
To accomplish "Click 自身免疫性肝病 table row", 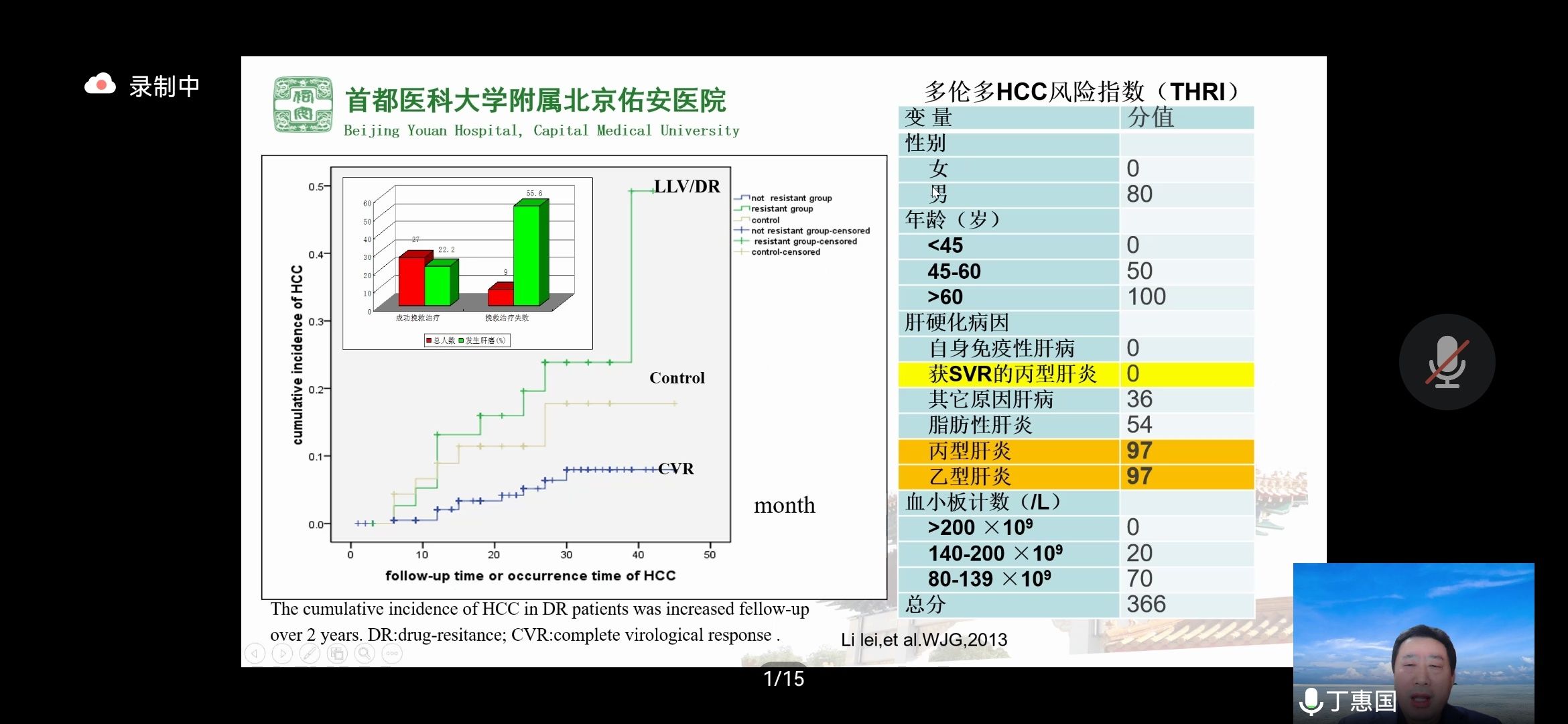I will (1075, 349).
